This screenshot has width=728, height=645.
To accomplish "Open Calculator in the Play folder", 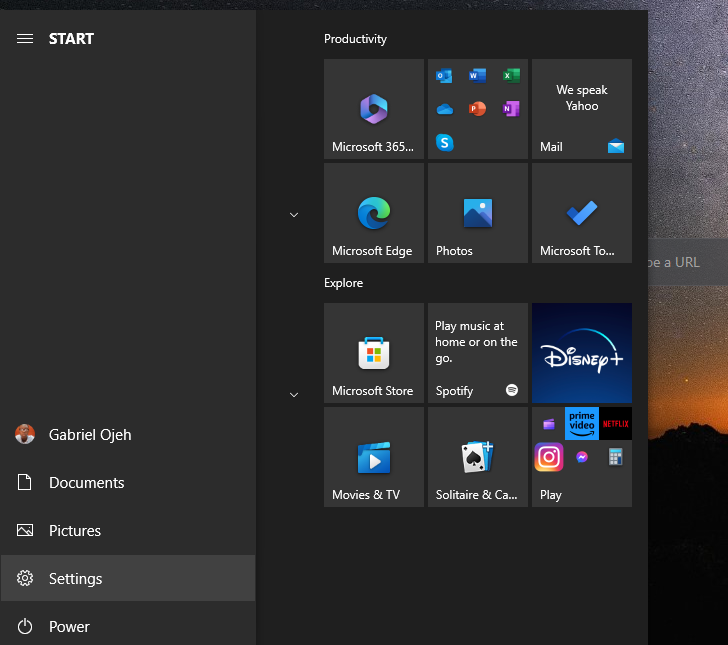I will click(x=616, y=457).
